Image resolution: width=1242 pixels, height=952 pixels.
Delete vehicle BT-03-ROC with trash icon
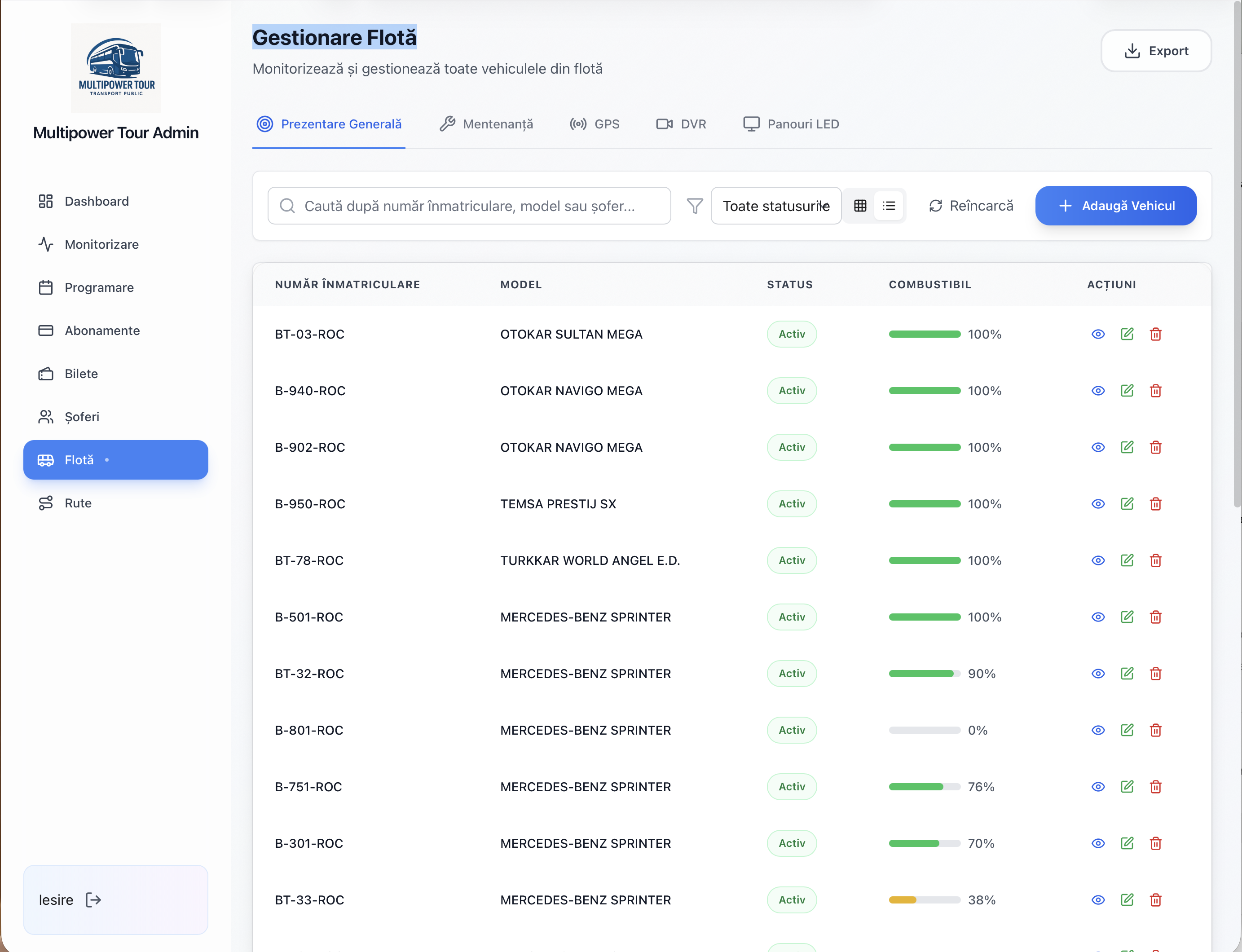[x=1156, y=334]
